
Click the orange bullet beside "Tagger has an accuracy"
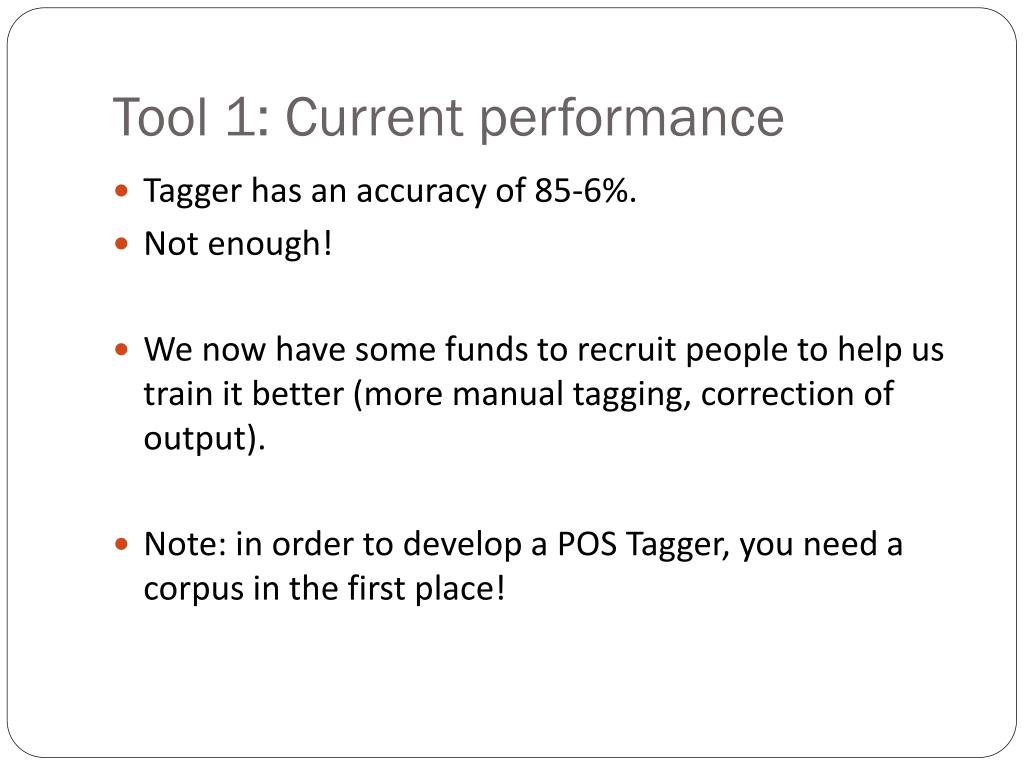click(121, 191)
